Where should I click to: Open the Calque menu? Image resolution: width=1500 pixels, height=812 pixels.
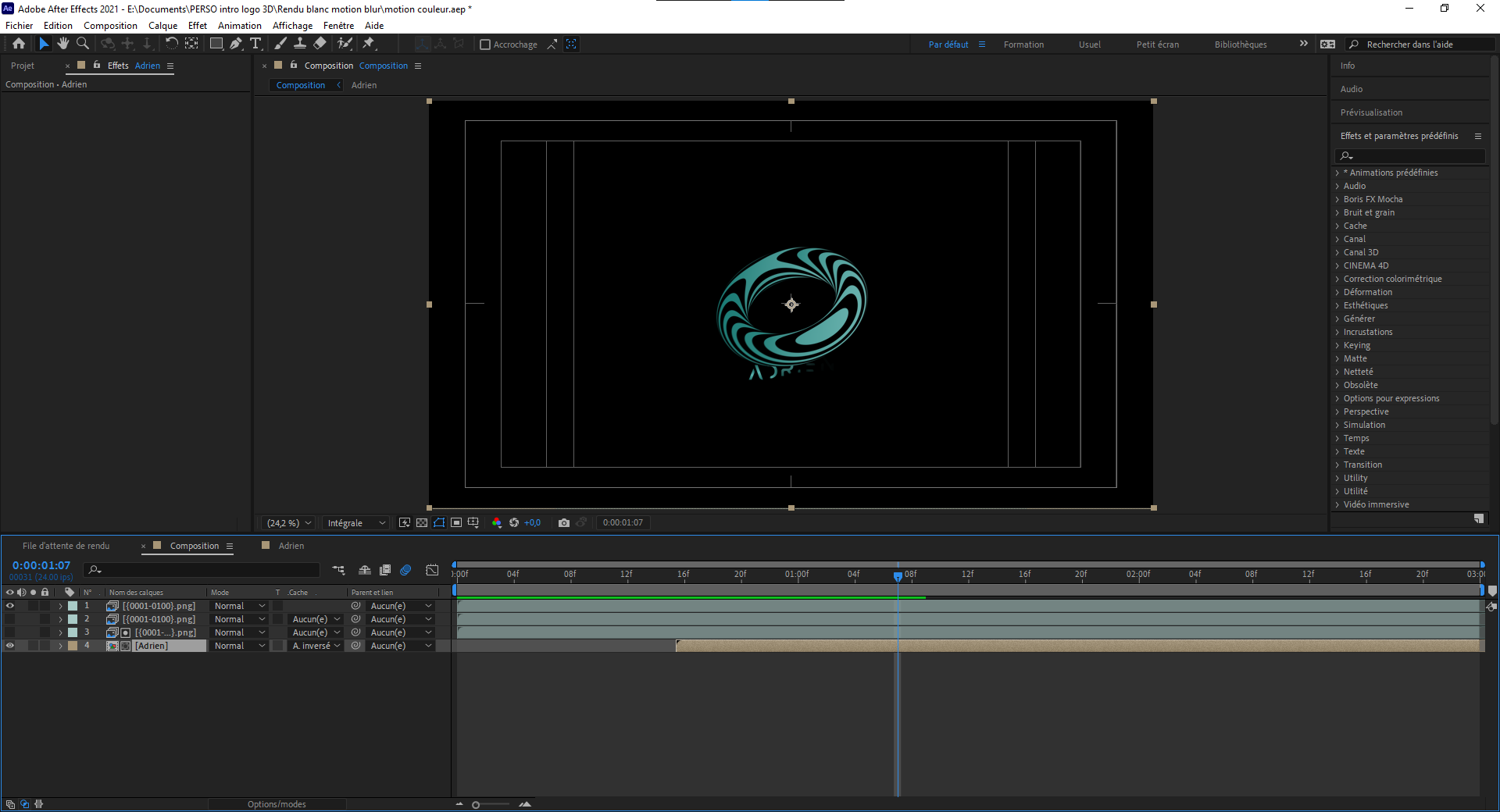(162, 26)
